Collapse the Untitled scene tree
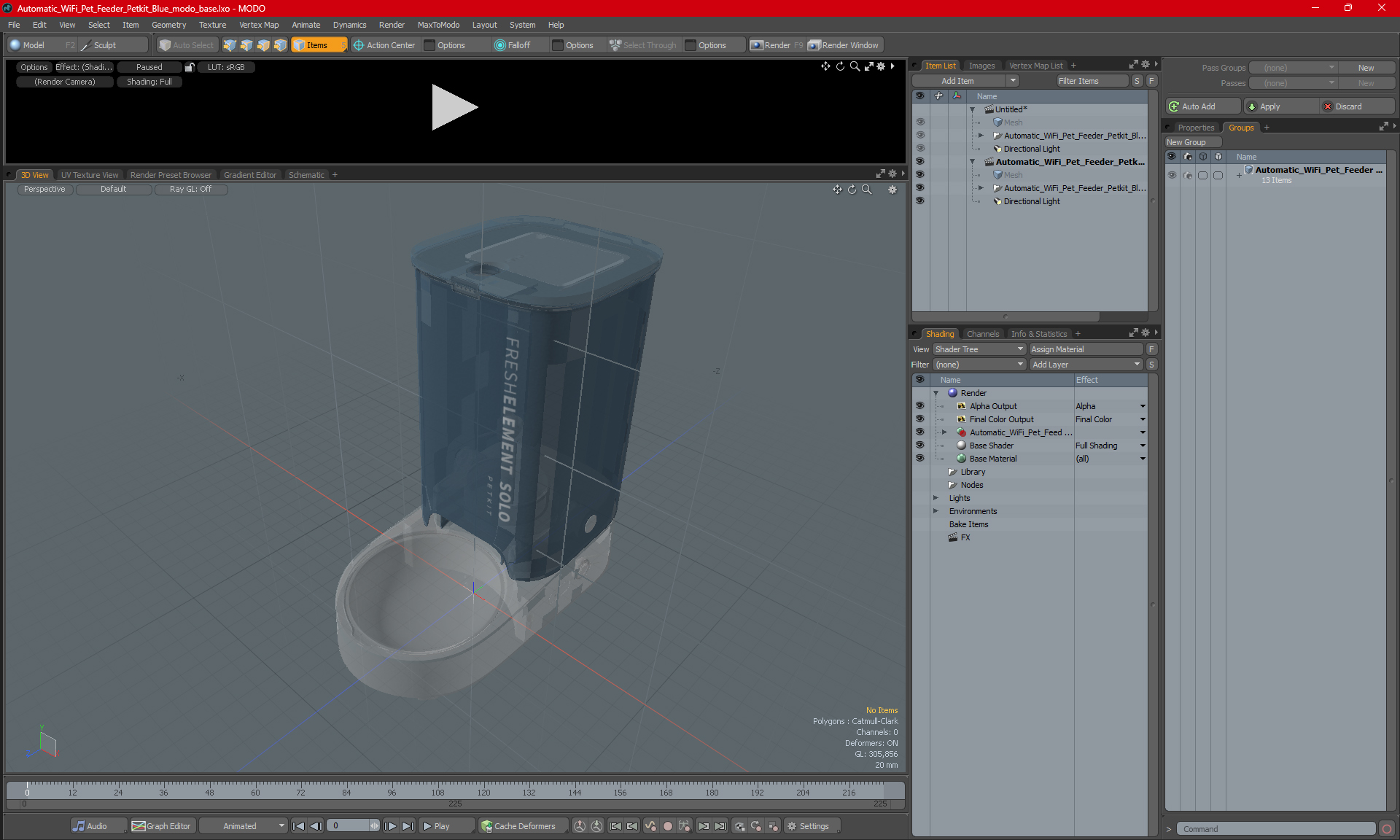 pos(972,109)
